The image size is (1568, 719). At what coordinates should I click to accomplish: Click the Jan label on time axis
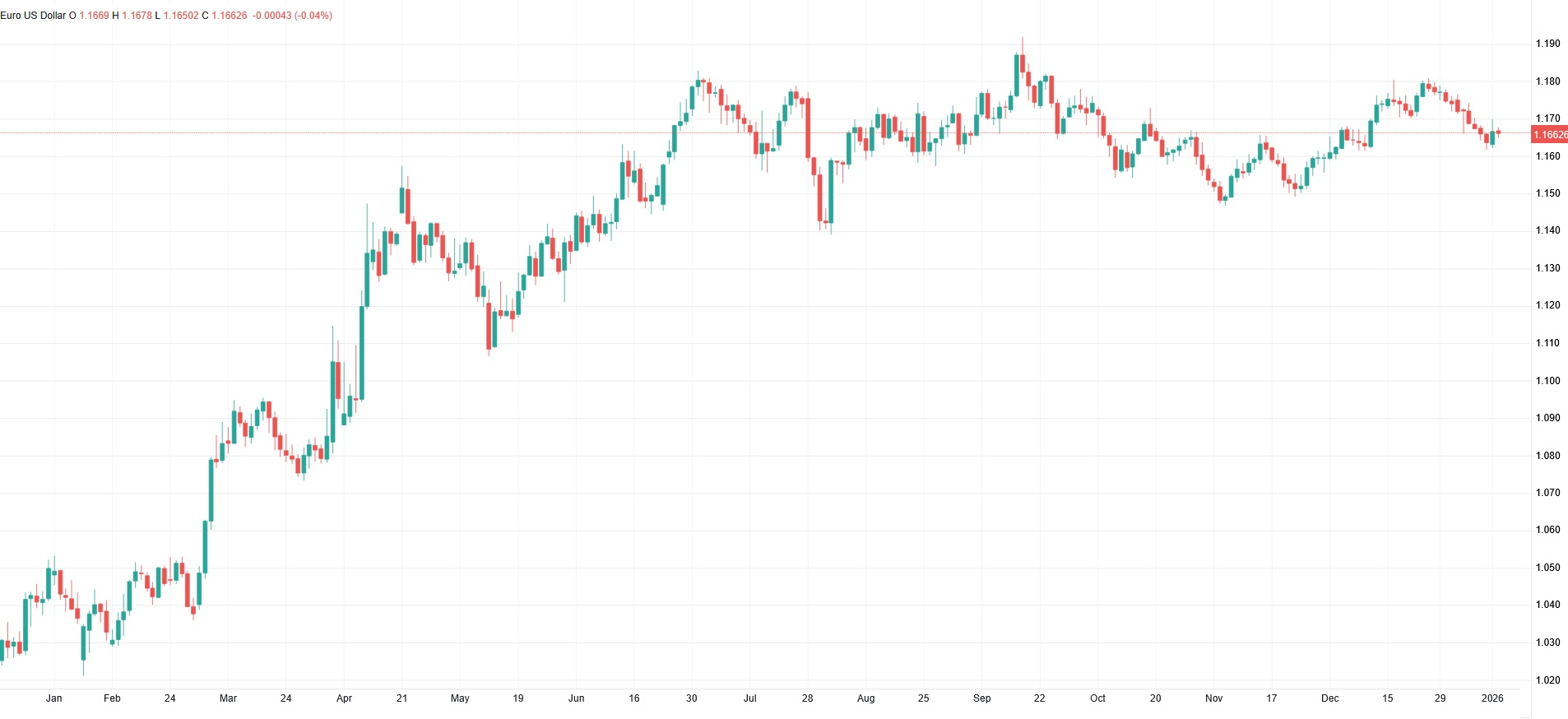pyautogui.click(x=53, y=698)
